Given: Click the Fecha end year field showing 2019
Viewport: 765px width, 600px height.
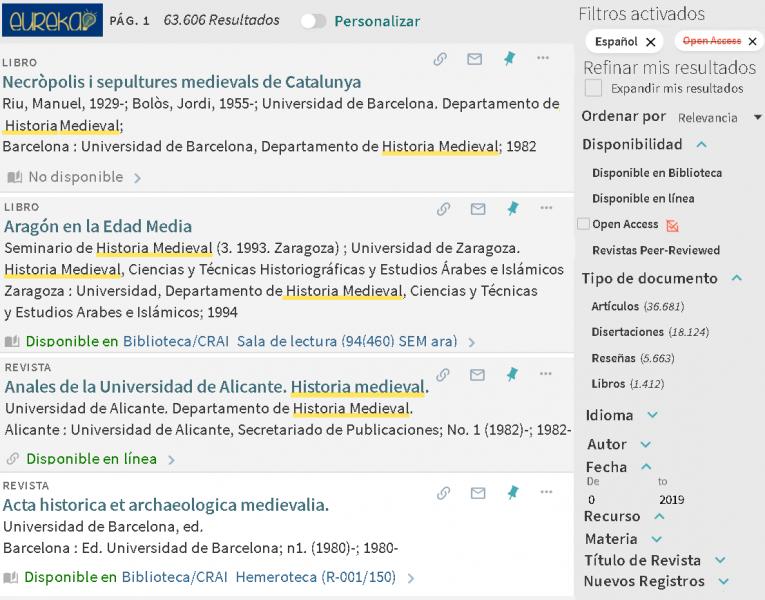Looking at the screenshot, I should 672,500.
